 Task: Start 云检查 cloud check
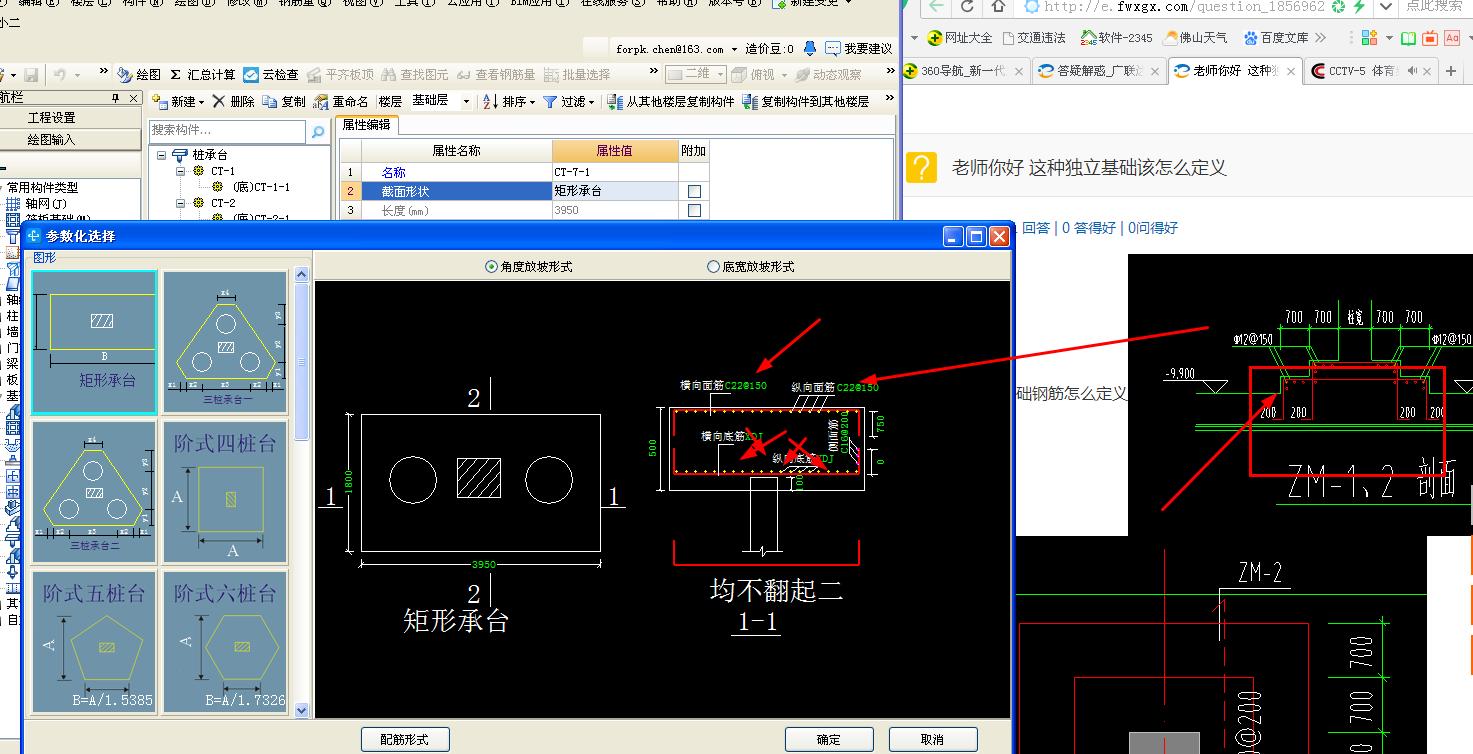coord(271,75)
